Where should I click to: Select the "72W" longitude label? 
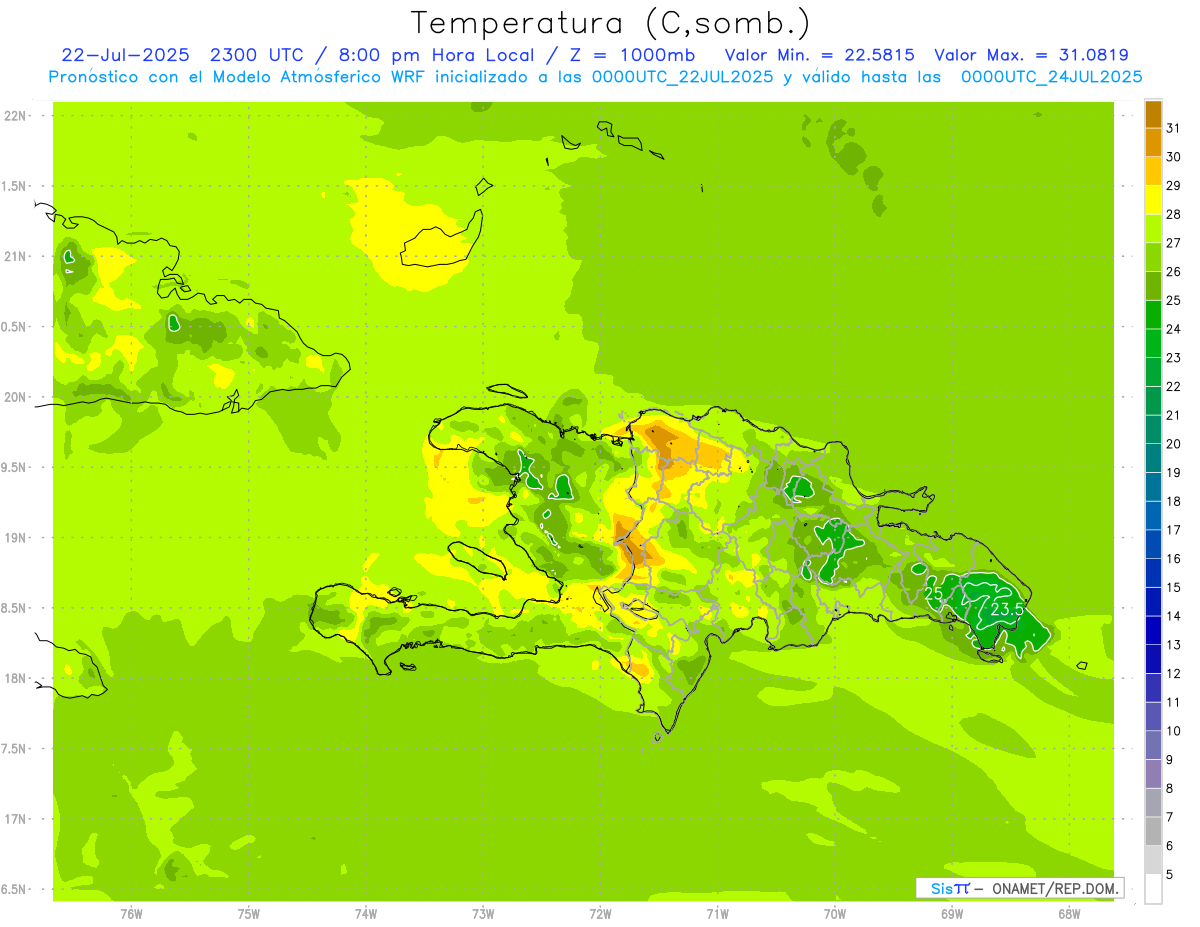tap(600, 913)
